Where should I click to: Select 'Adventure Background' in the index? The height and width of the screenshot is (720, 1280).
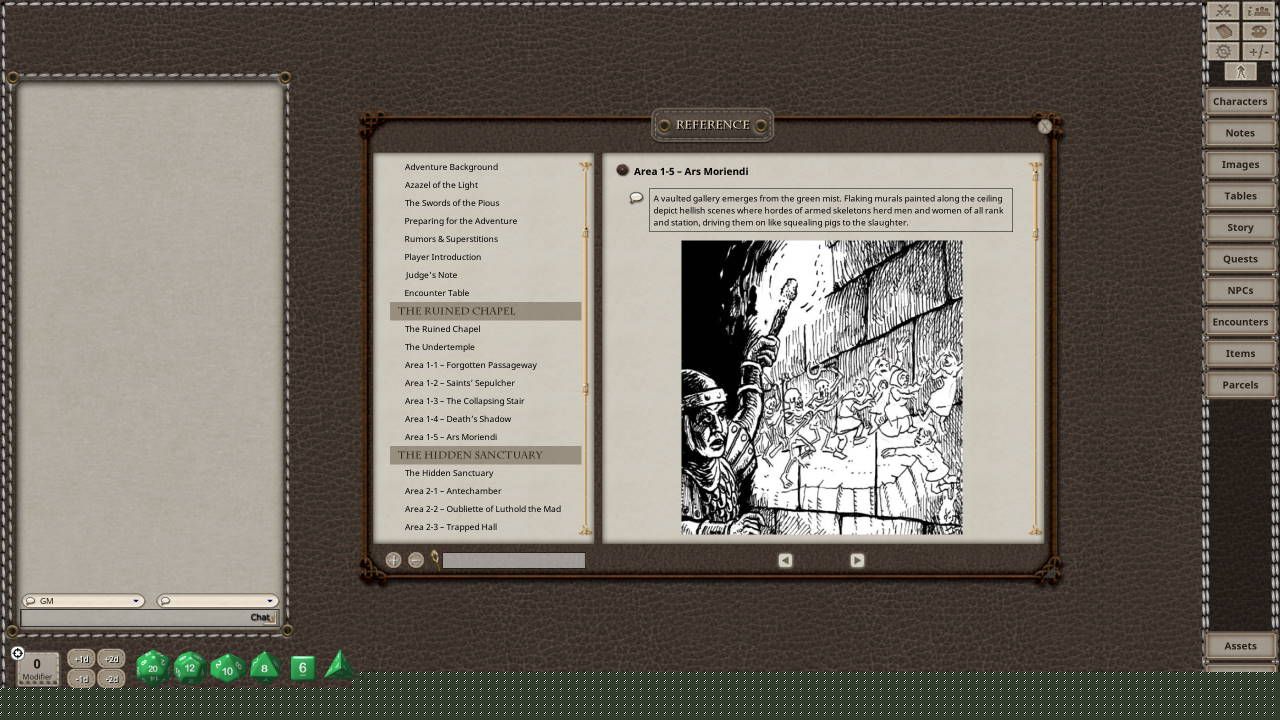coord(451,167)
